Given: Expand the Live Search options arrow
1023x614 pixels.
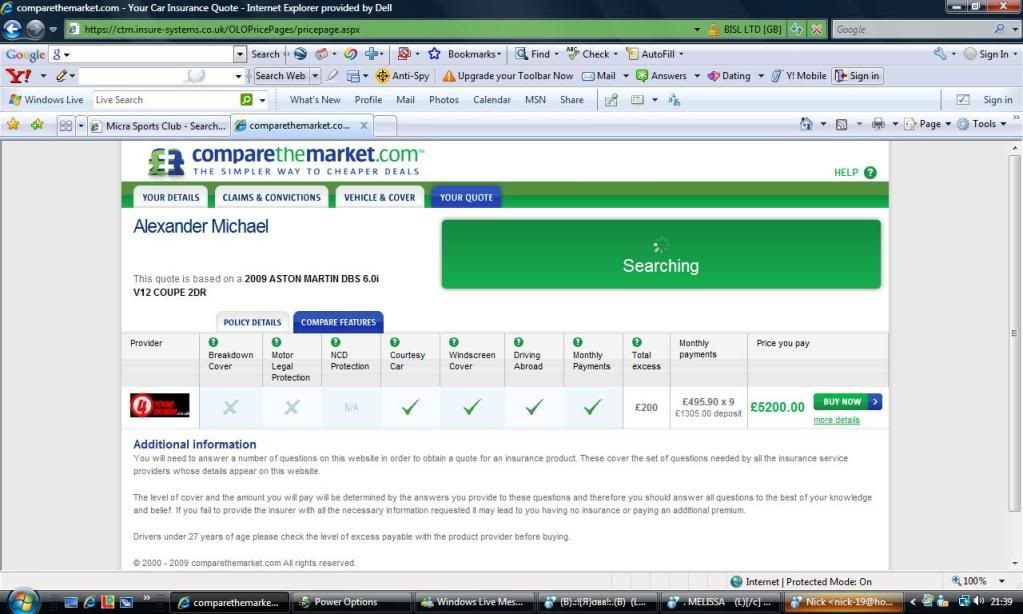Looking at the screenshot, I should (262, 100).
